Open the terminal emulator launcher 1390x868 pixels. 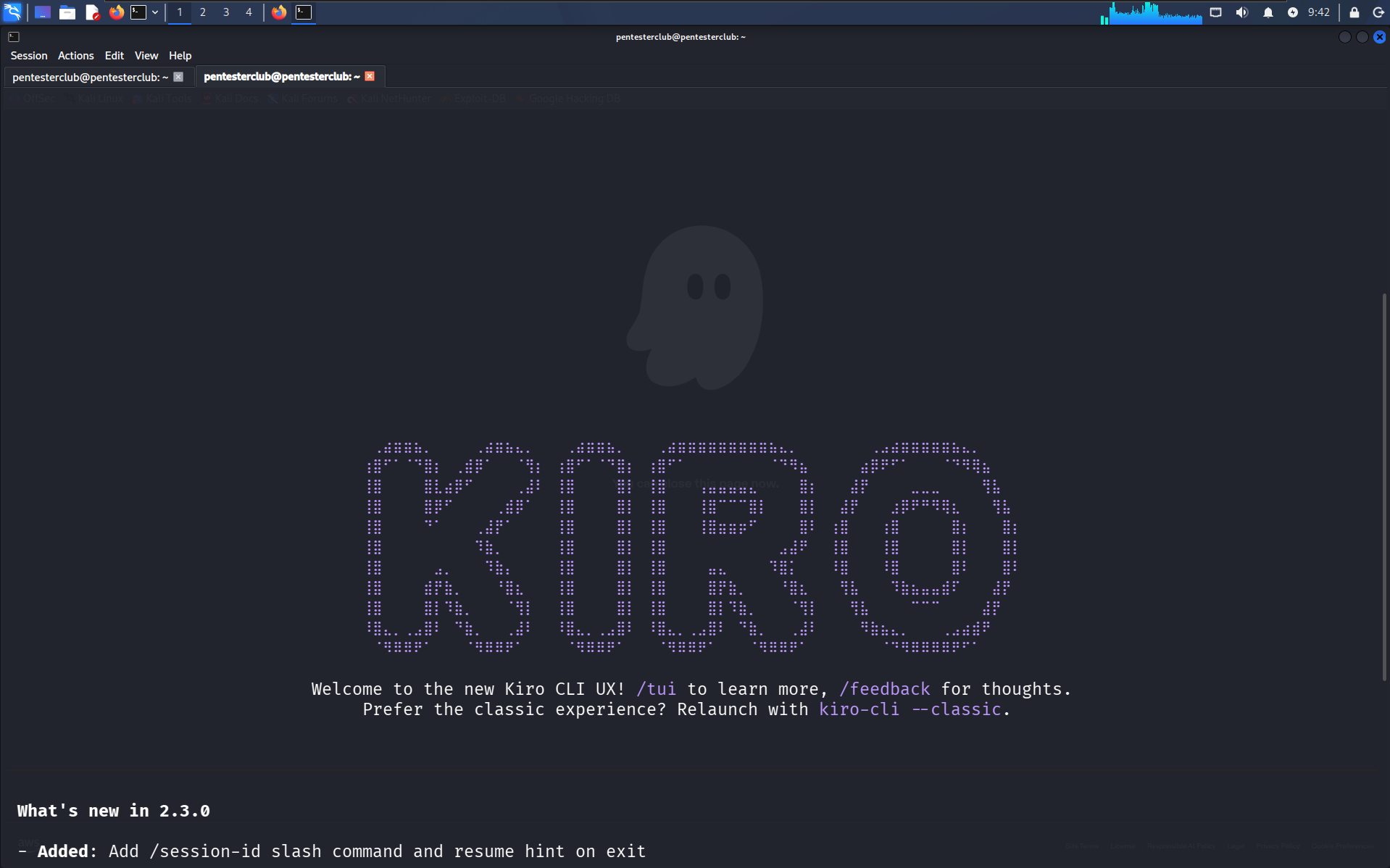(x=138, y=12)
